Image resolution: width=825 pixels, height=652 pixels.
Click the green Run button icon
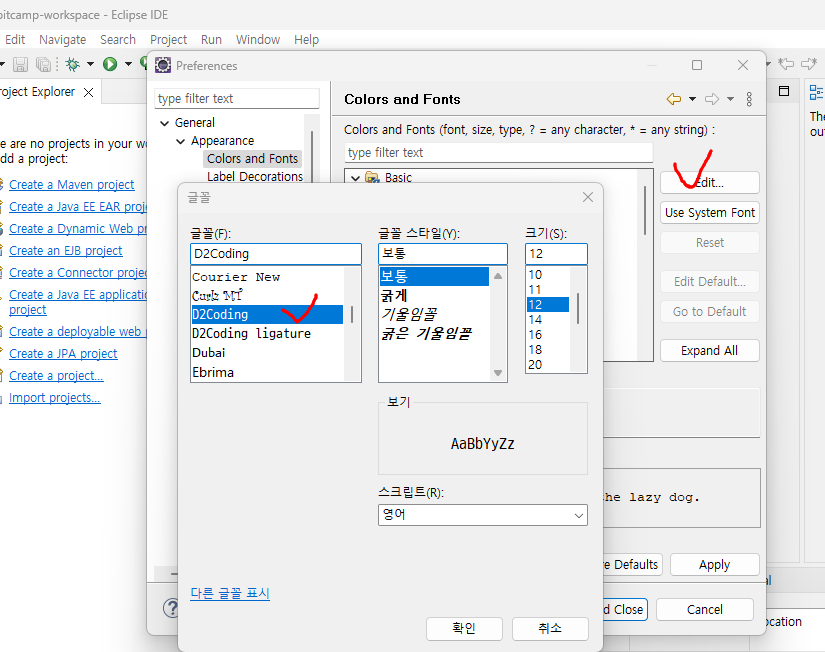coord(110,64)
